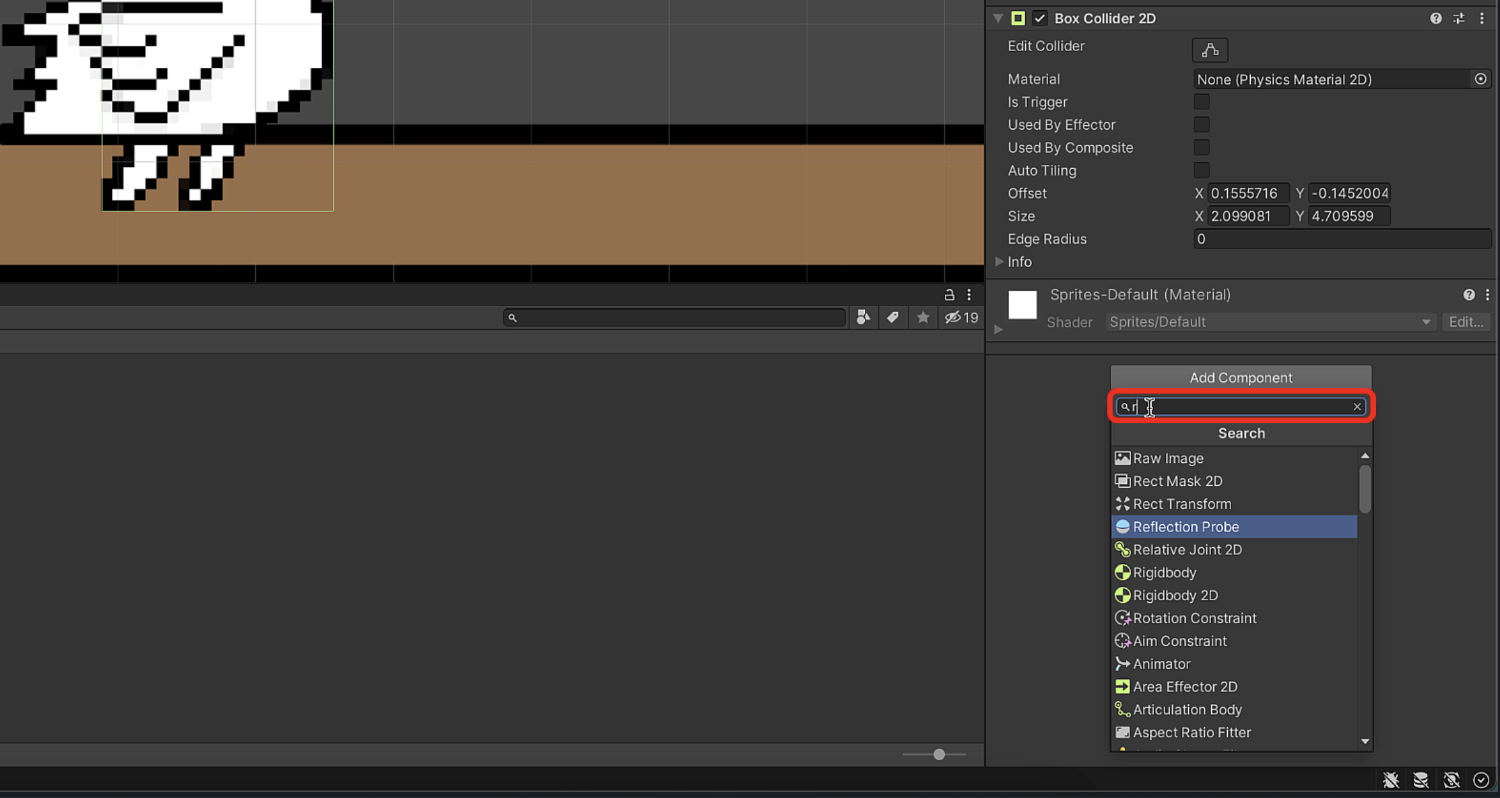Collapse the Box Collider 2D component

pos(998,18)
